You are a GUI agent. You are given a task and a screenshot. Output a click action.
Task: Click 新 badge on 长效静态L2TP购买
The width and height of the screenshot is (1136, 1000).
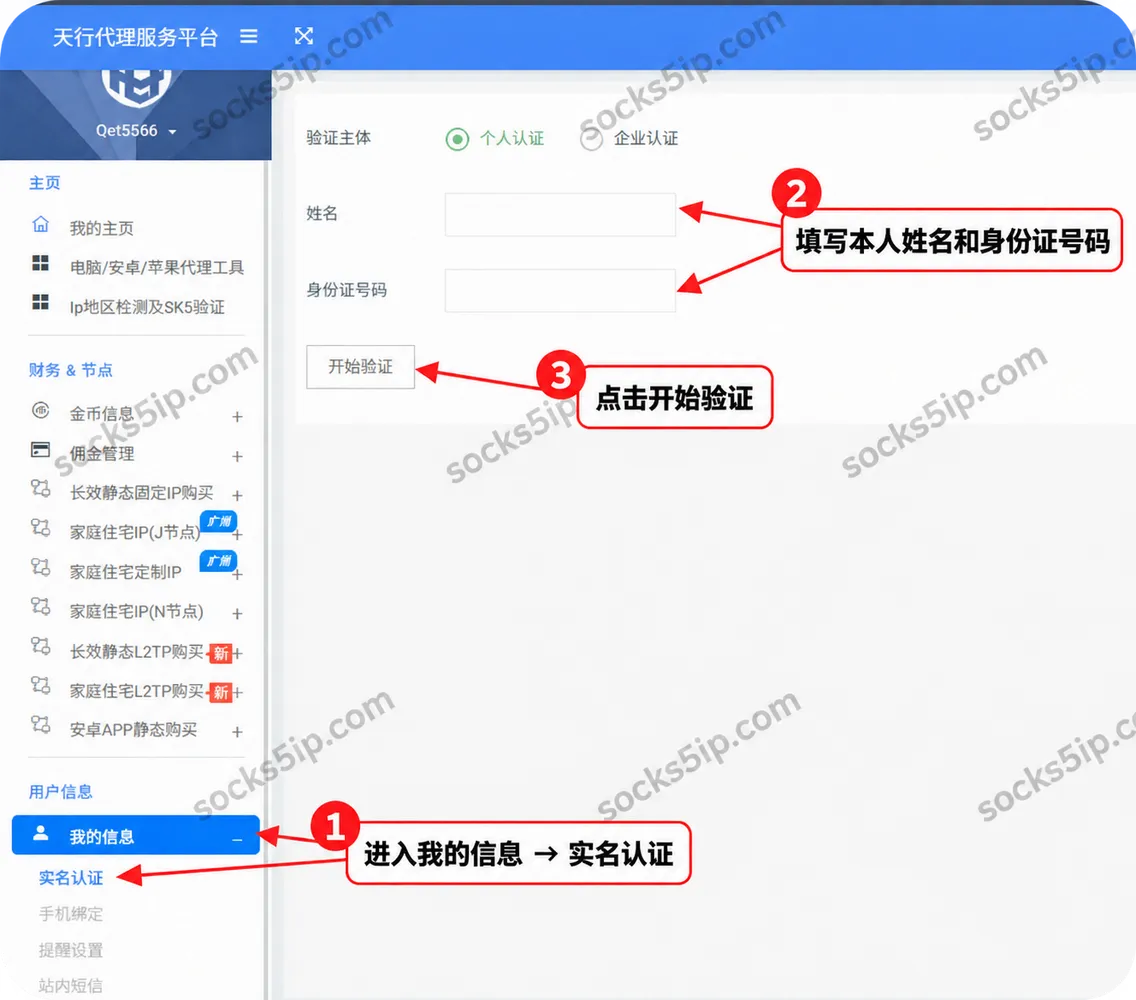click(220, 654)
